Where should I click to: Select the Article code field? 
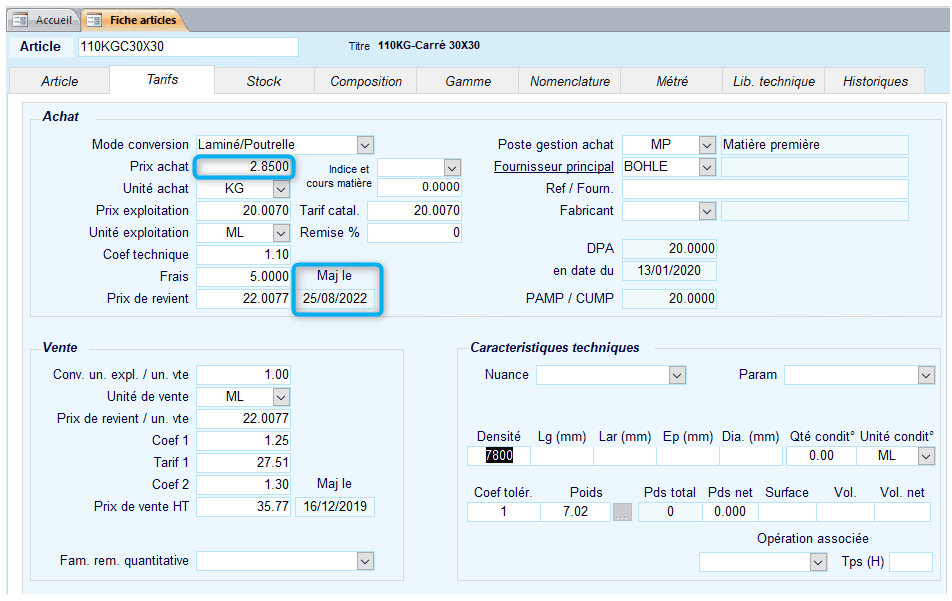pyautogui.click(x=188, y=47)
